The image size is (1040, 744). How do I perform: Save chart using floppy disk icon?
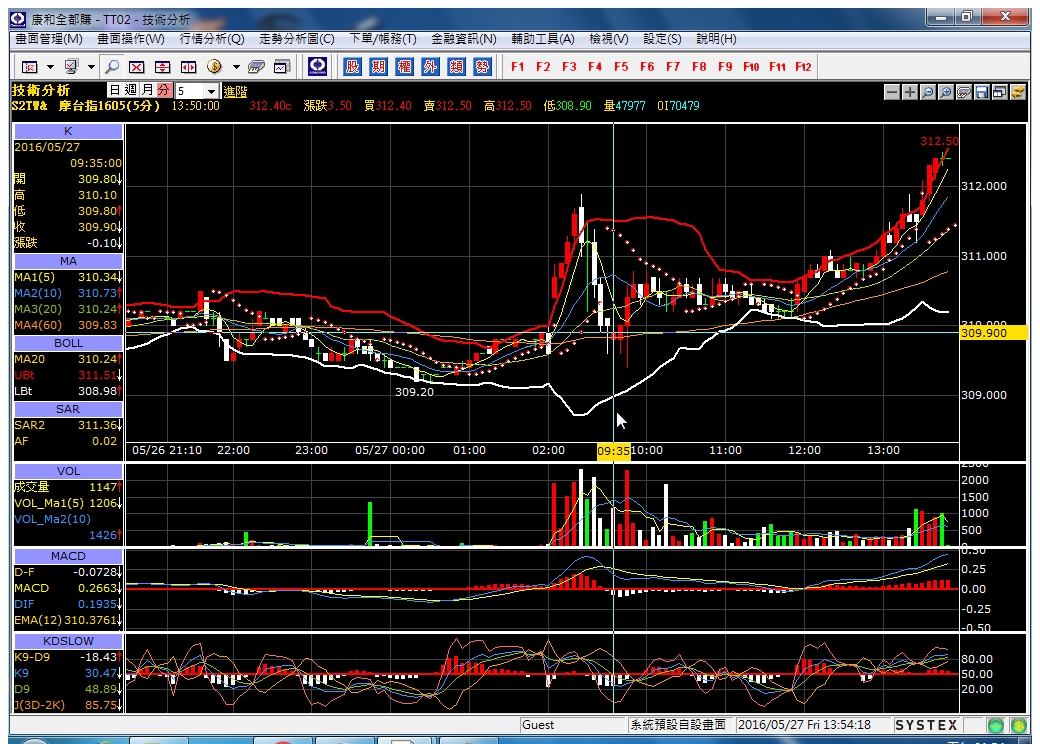coord(982,92)
